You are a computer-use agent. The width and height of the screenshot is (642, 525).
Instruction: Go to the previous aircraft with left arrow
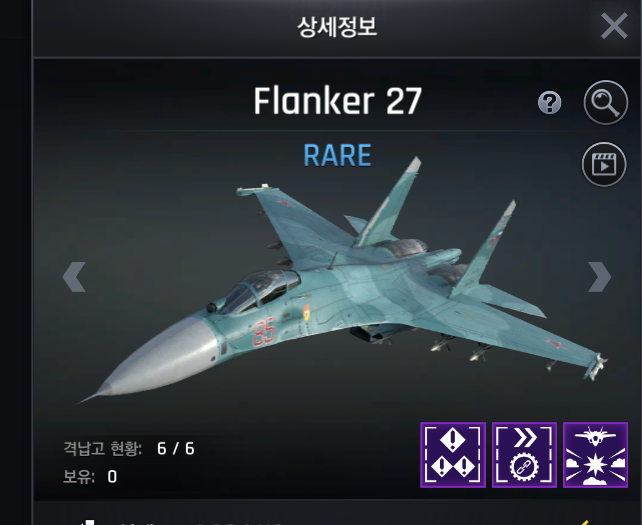(74, 277)
